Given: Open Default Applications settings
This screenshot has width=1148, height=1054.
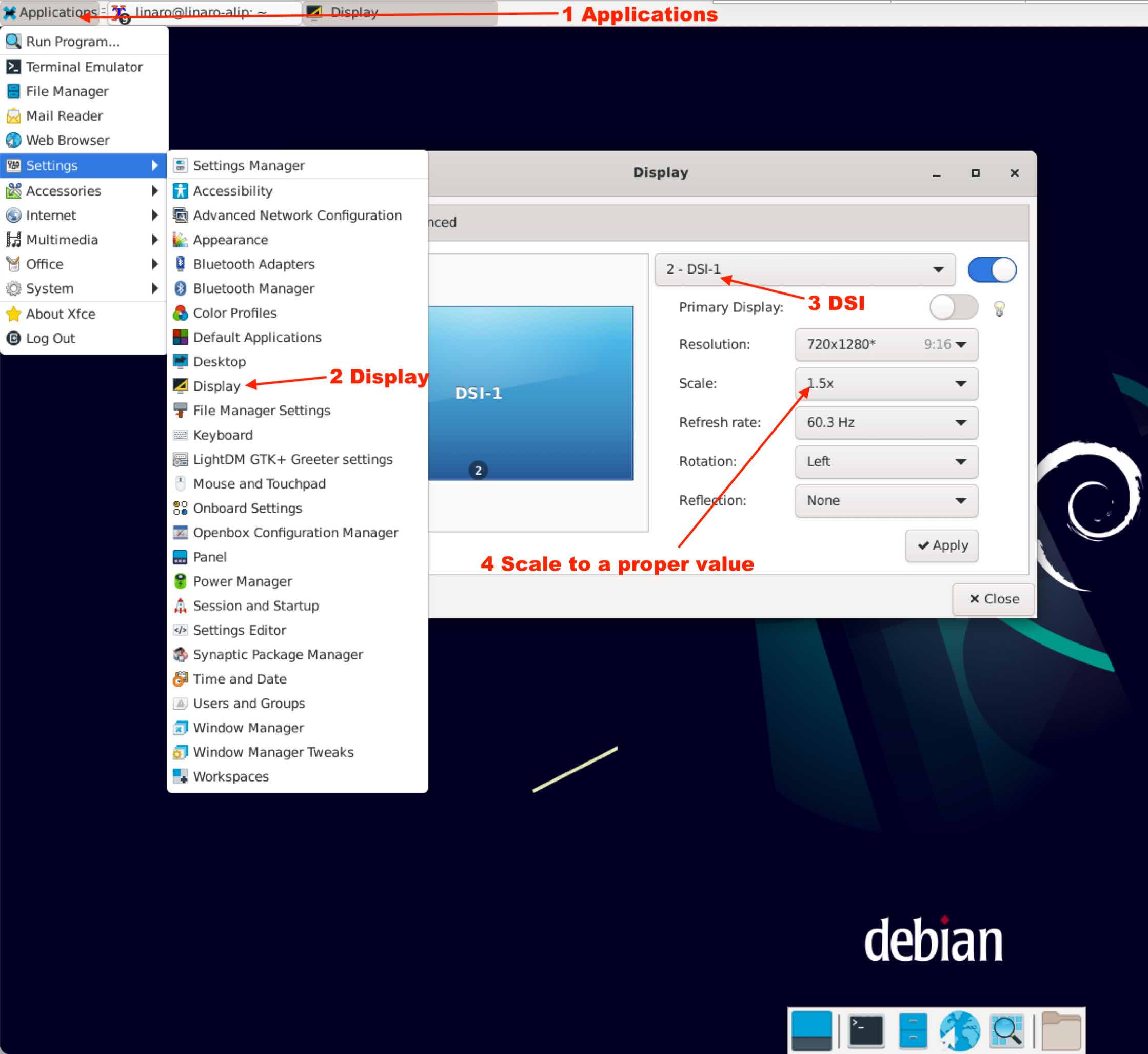Looking at the screenshot, I should click(297, 337).
